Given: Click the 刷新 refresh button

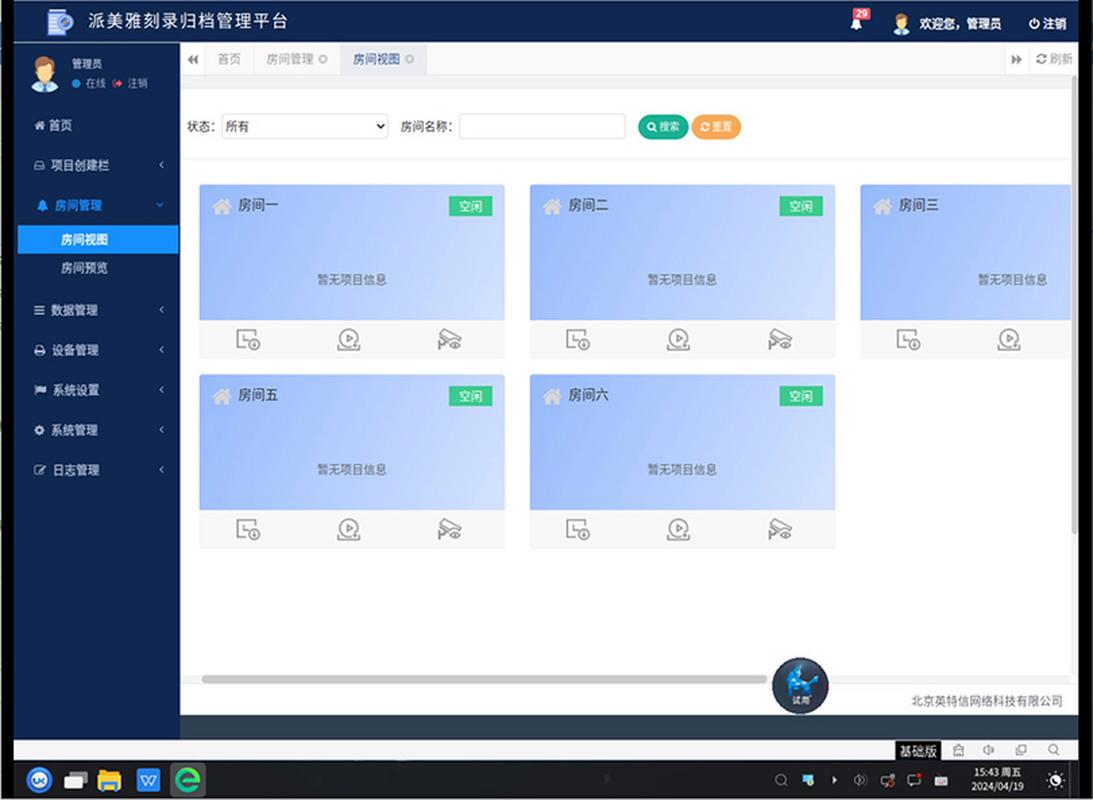Looking at the screenshot, I should 1054,59.
